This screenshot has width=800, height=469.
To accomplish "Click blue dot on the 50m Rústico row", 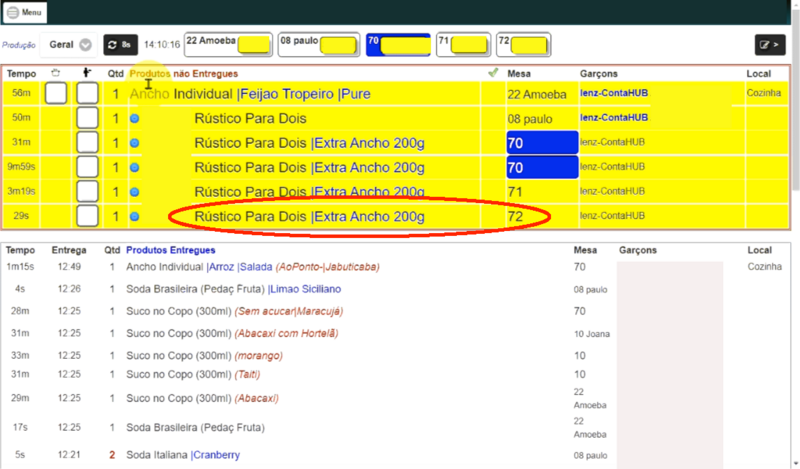I will pyautogui.click(x=135, y=118).
